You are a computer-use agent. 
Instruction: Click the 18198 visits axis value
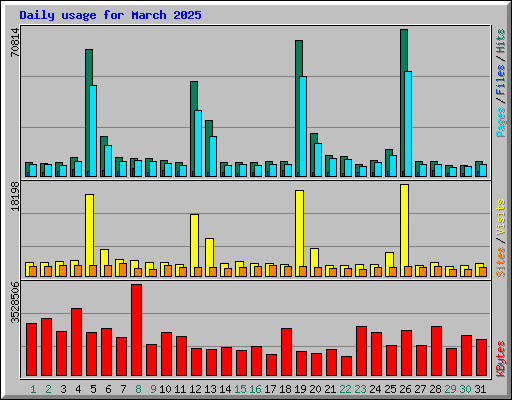coord(15,197)
